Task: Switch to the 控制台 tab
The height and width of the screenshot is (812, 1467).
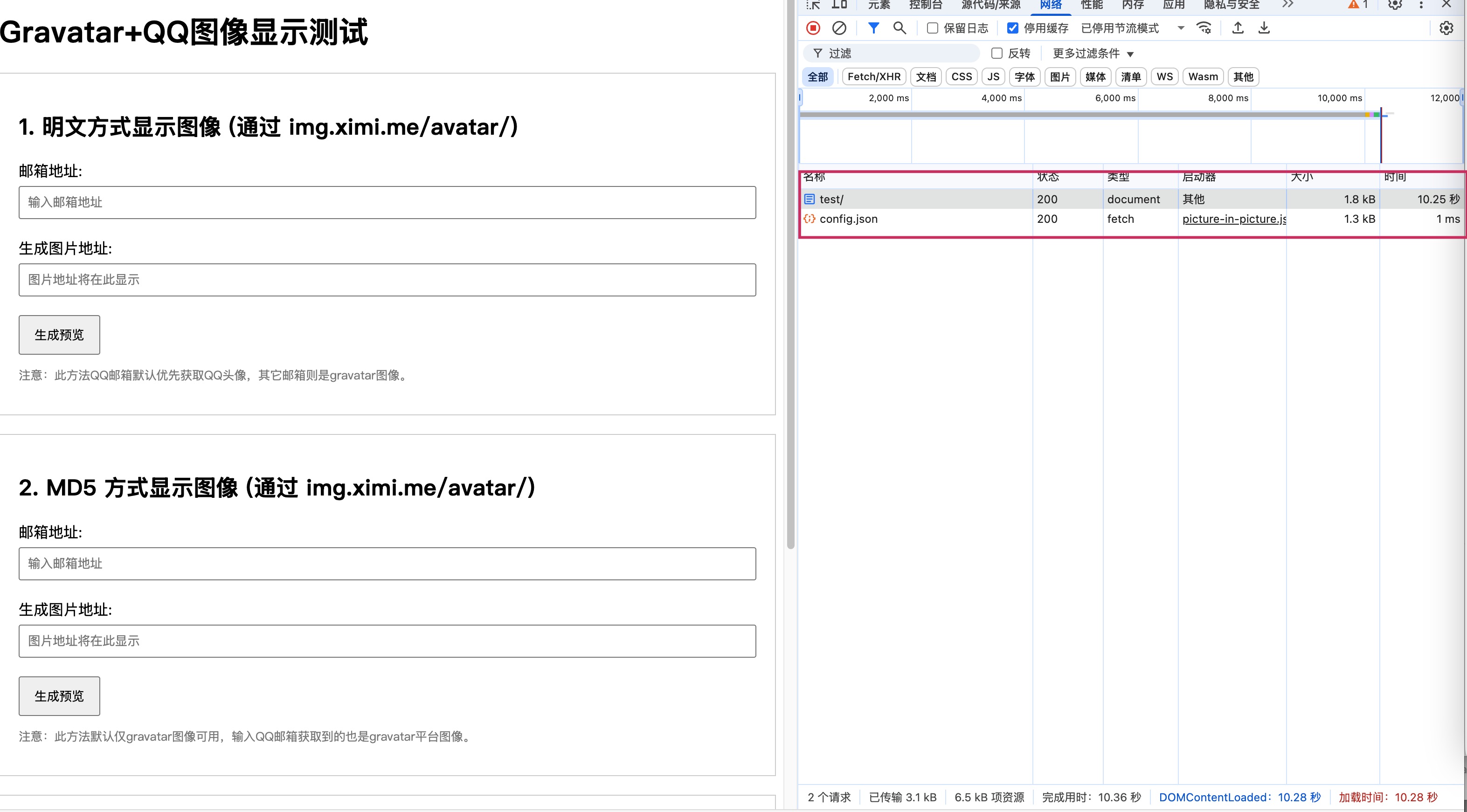Action: click(926, 5)
